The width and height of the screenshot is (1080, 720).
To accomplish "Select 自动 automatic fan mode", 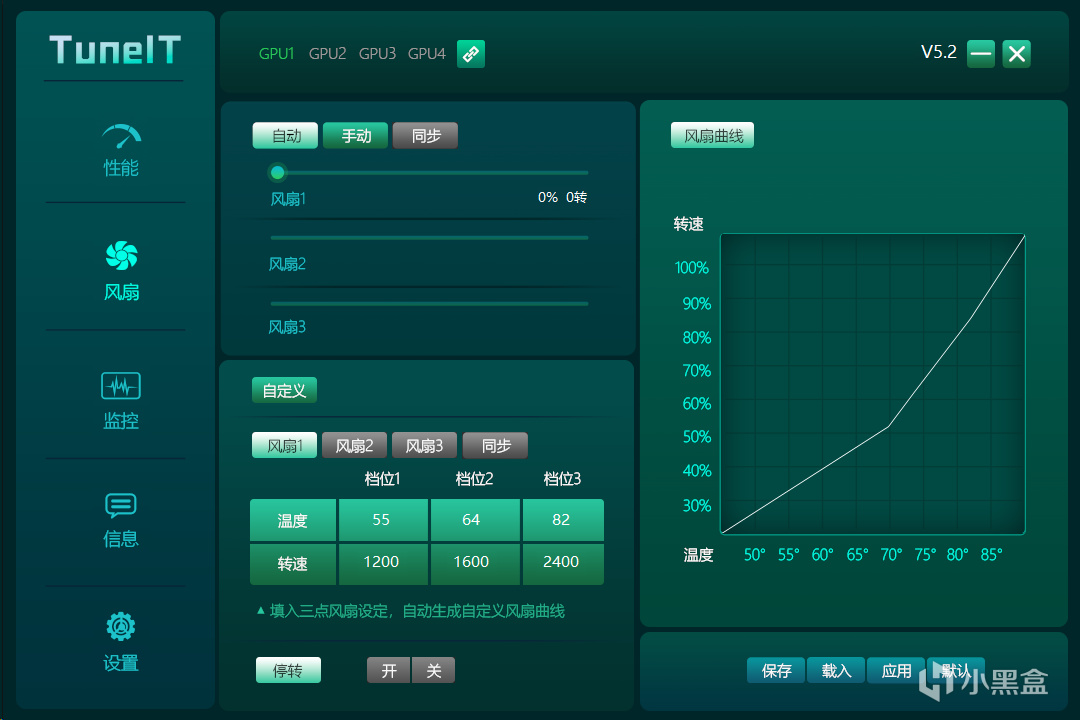I will coord(286,136).
